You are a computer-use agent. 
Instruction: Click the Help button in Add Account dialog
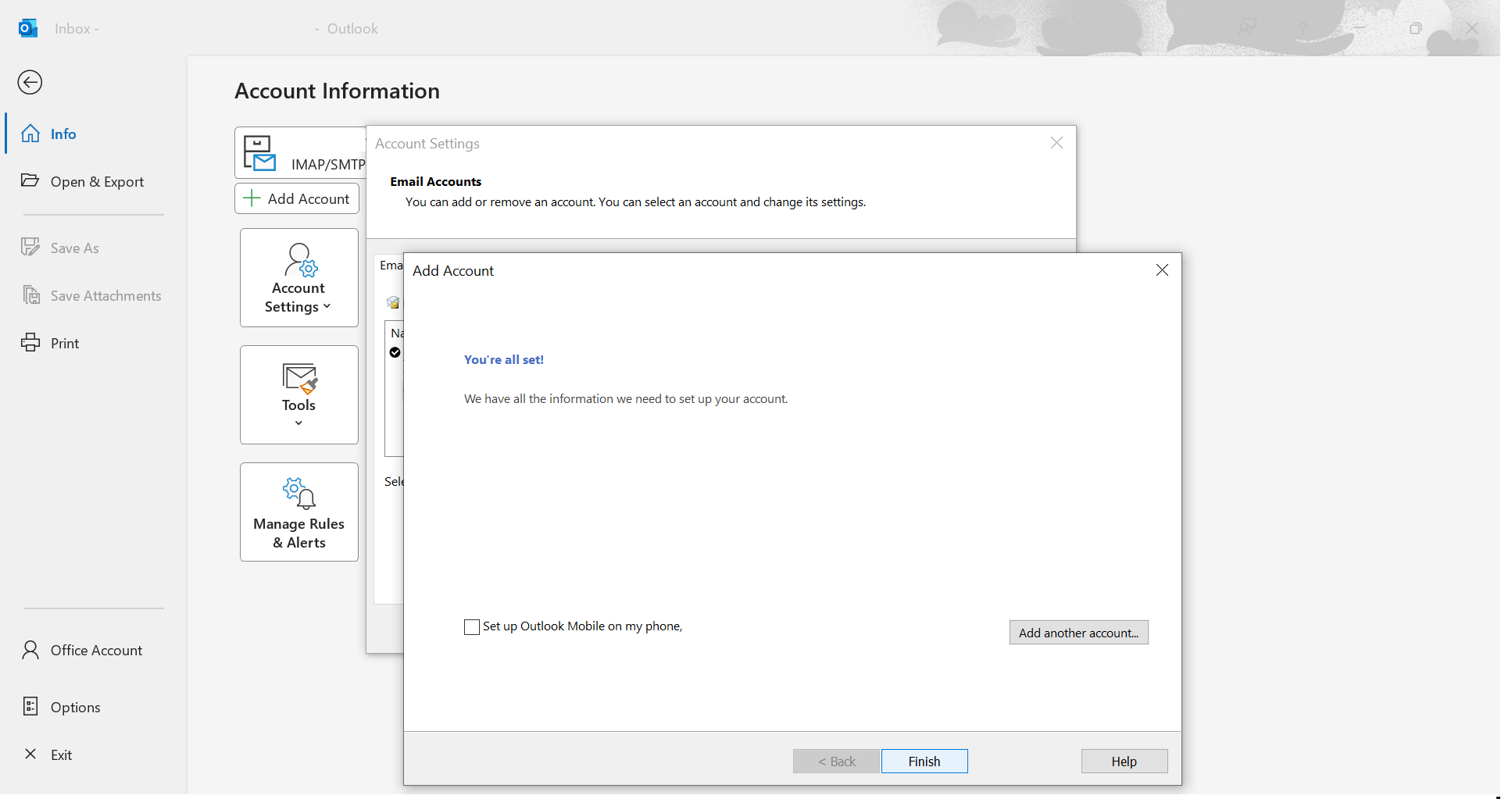coord(1124,762)
